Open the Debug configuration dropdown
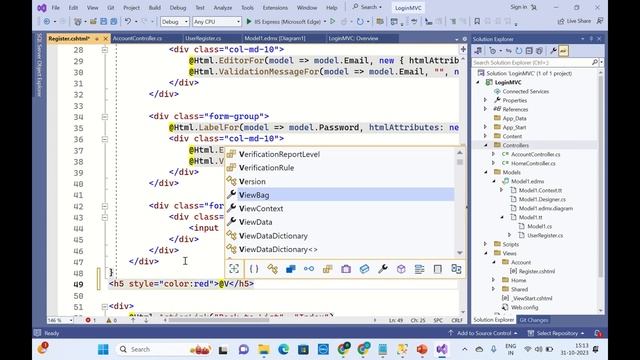 point(175,22)
